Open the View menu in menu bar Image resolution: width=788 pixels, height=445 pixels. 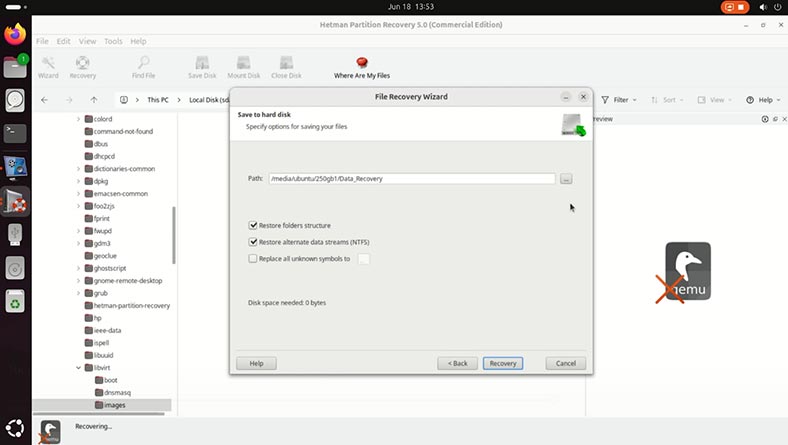coord(87,41)
